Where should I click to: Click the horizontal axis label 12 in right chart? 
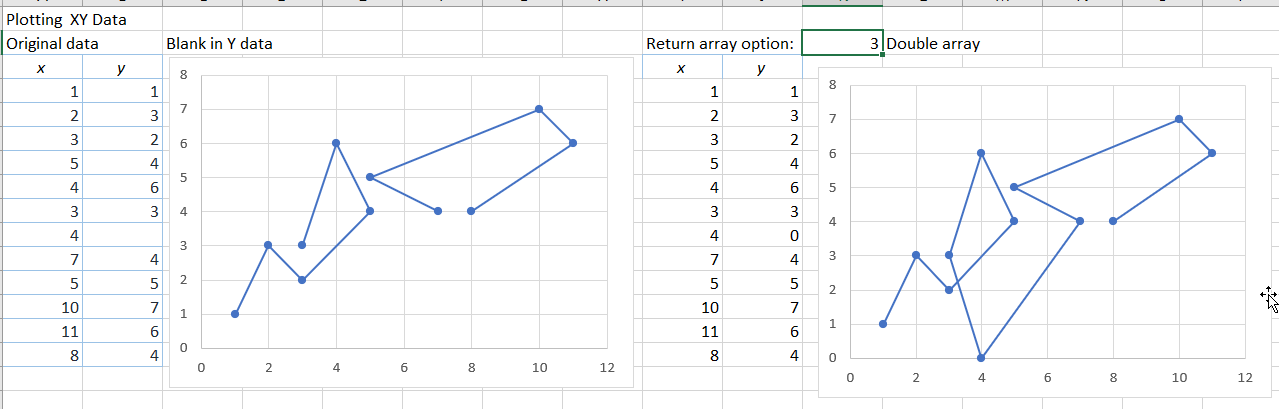[1244, 377]
